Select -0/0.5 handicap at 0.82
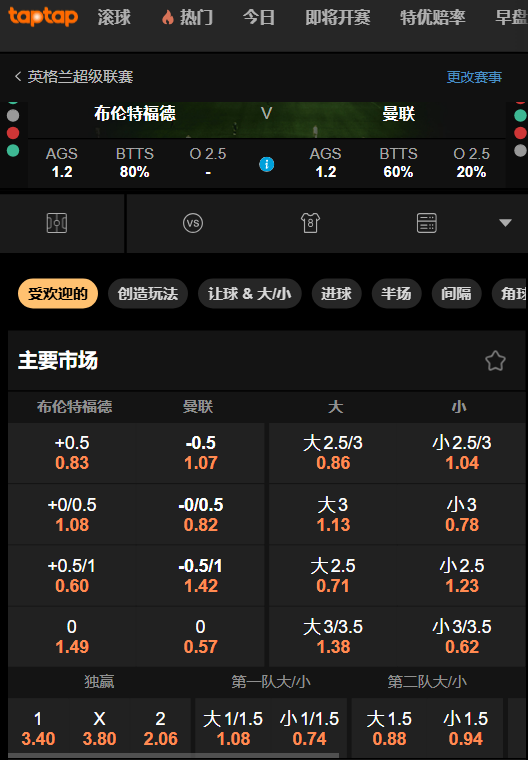The width and height of the screenshot is (528, 760). pos(201,514)
